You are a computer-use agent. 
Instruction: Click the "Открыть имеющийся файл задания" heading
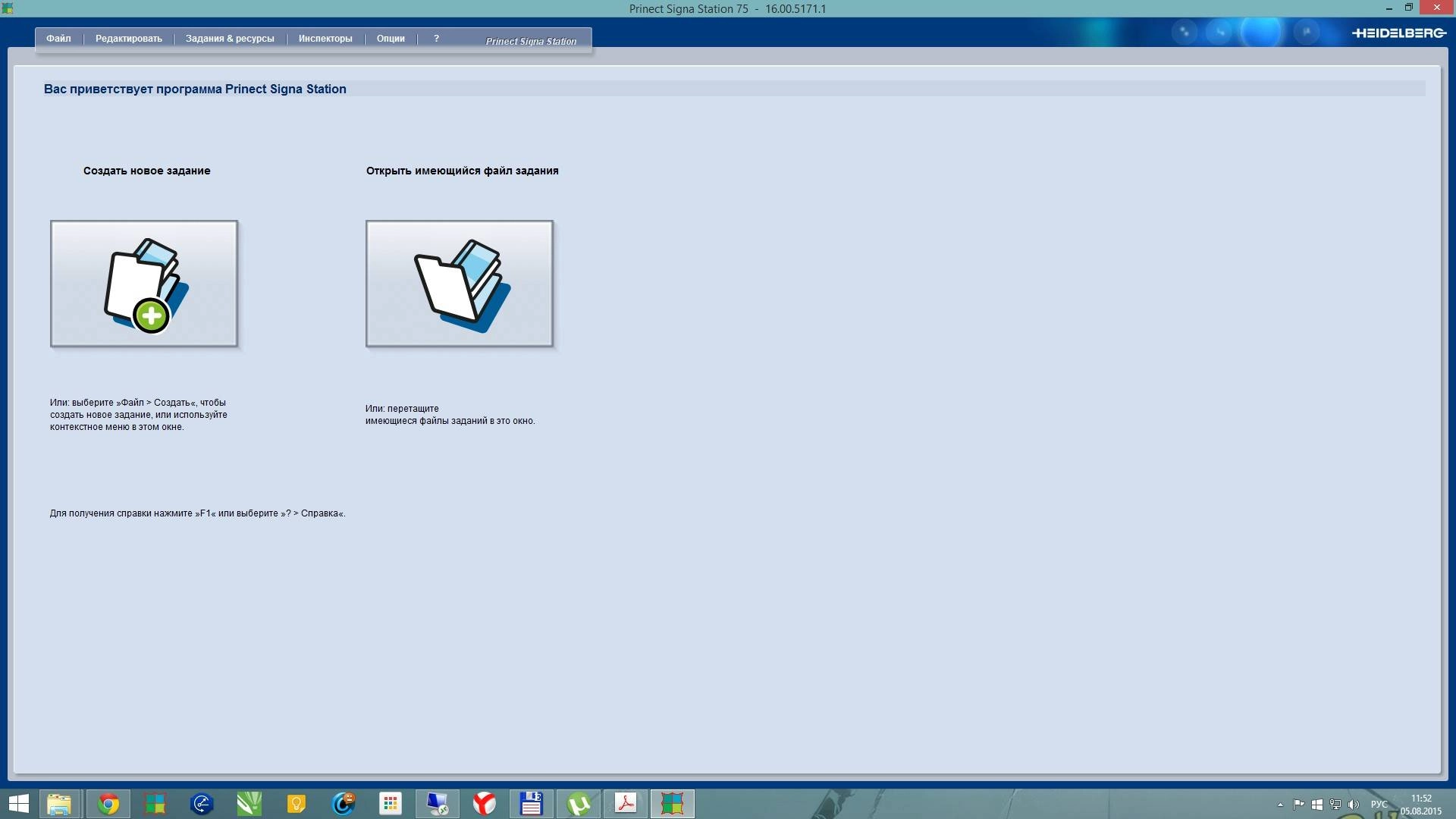[463, 171]
